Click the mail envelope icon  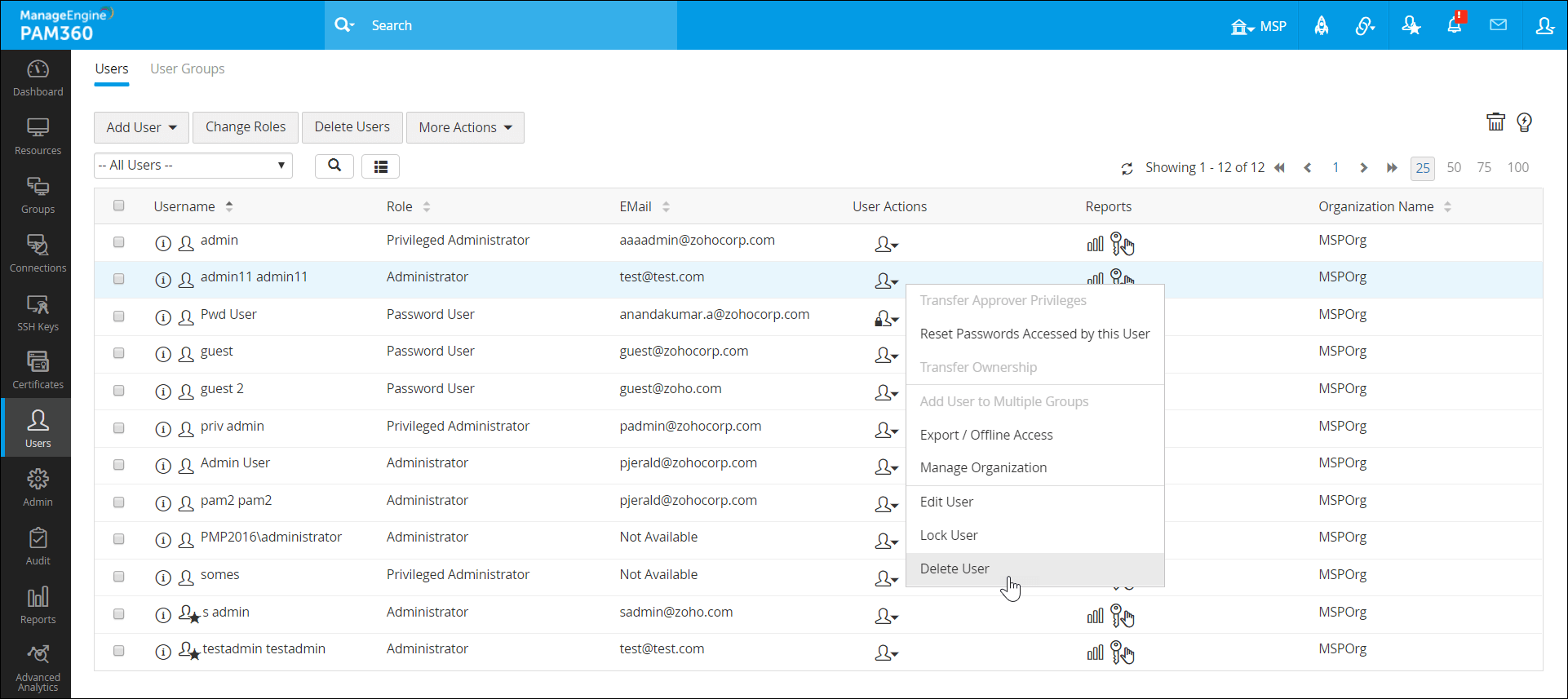pos(1498,25)
